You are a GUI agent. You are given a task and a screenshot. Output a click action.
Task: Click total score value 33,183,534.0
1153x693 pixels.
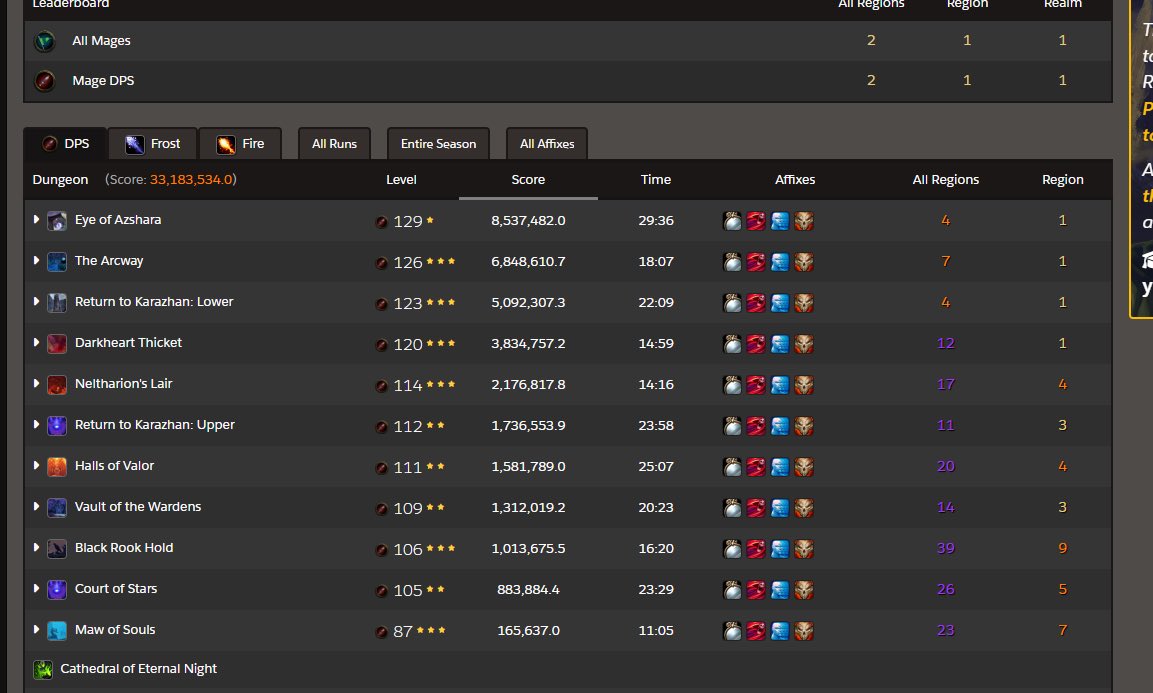pos(191,180)
